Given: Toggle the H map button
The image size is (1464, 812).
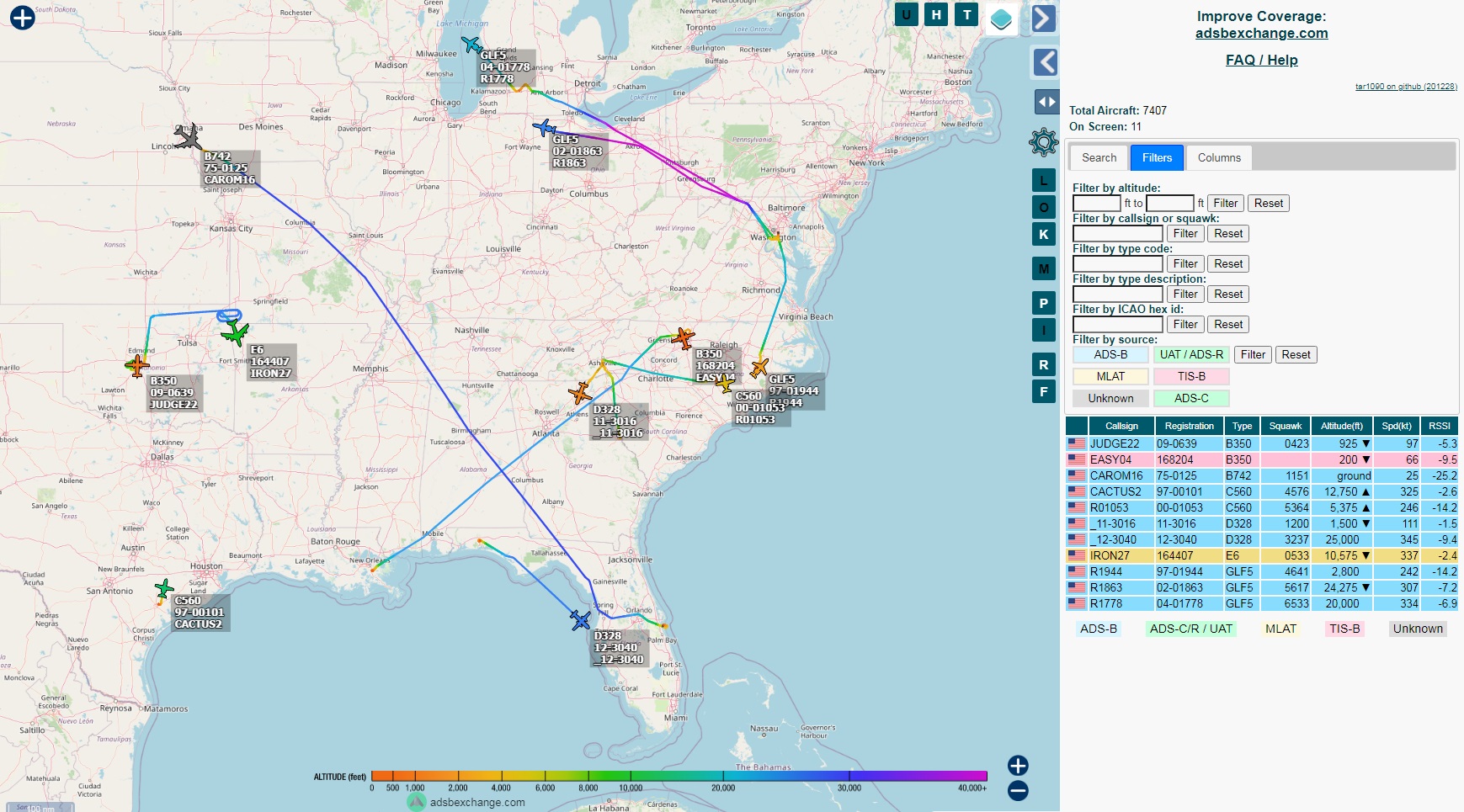Looking at the screenshot, I should pyautogui.click(x=936, y=14).
